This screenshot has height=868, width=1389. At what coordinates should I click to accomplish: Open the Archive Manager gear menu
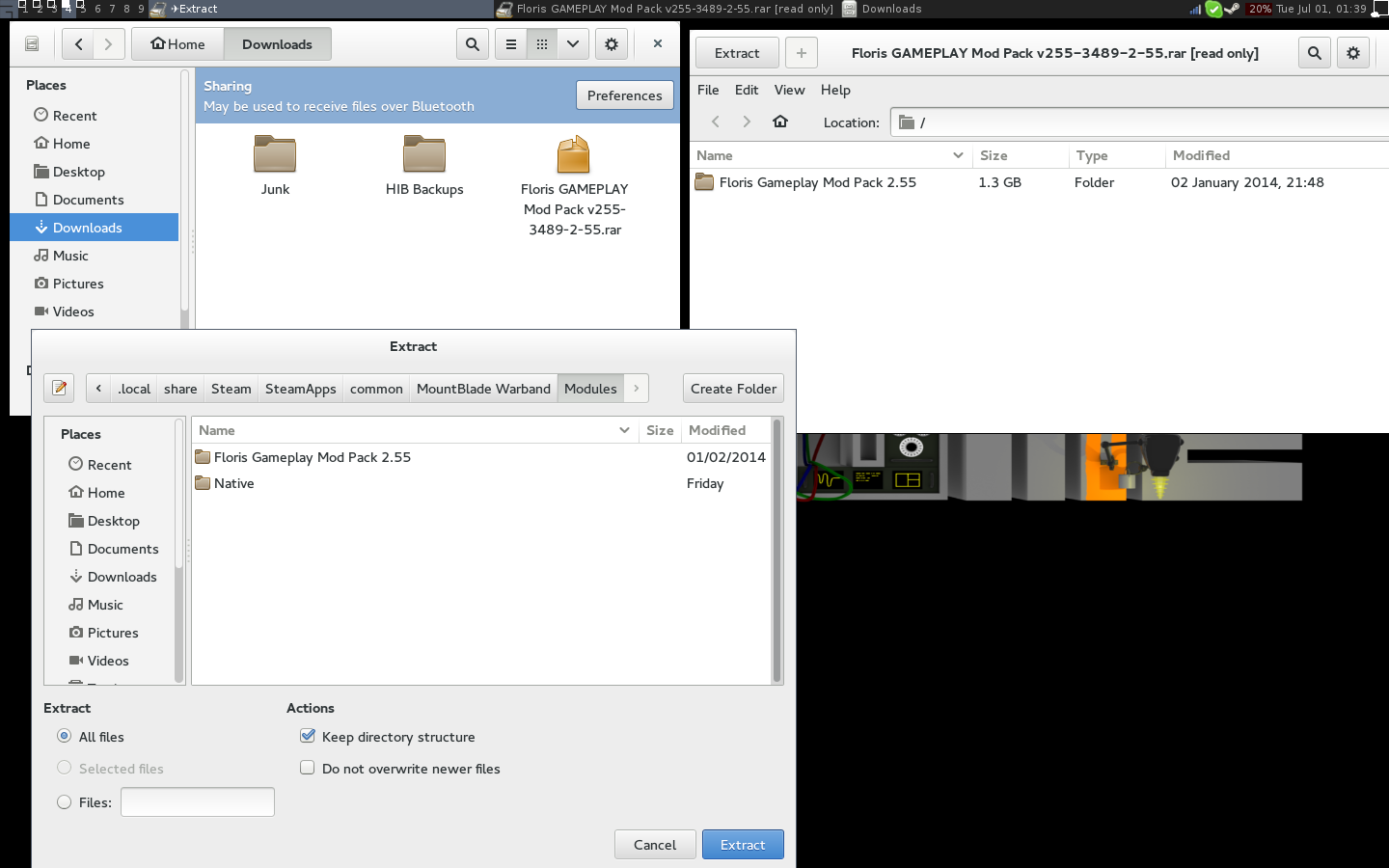tap(1353, 53)
